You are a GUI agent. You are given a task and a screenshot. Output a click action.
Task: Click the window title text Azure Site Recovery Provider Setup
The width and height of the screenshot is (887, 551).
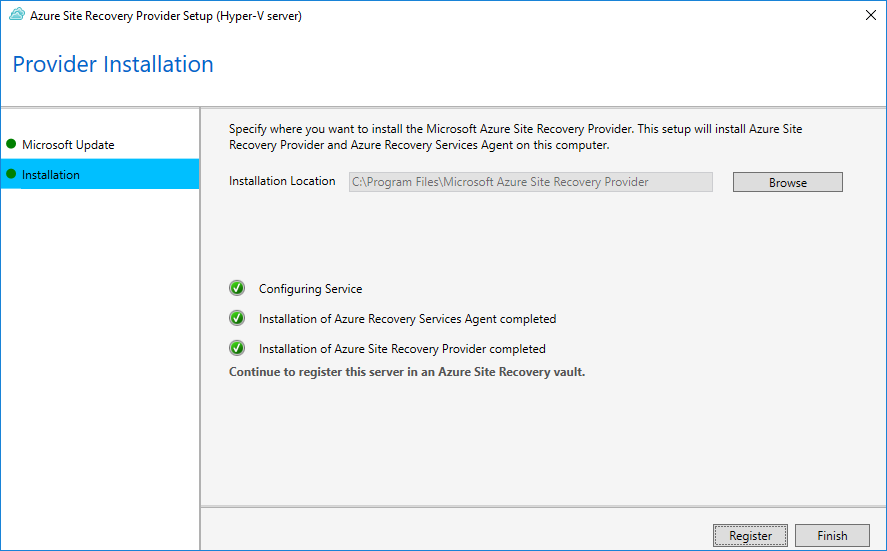[x=166, y=16]
